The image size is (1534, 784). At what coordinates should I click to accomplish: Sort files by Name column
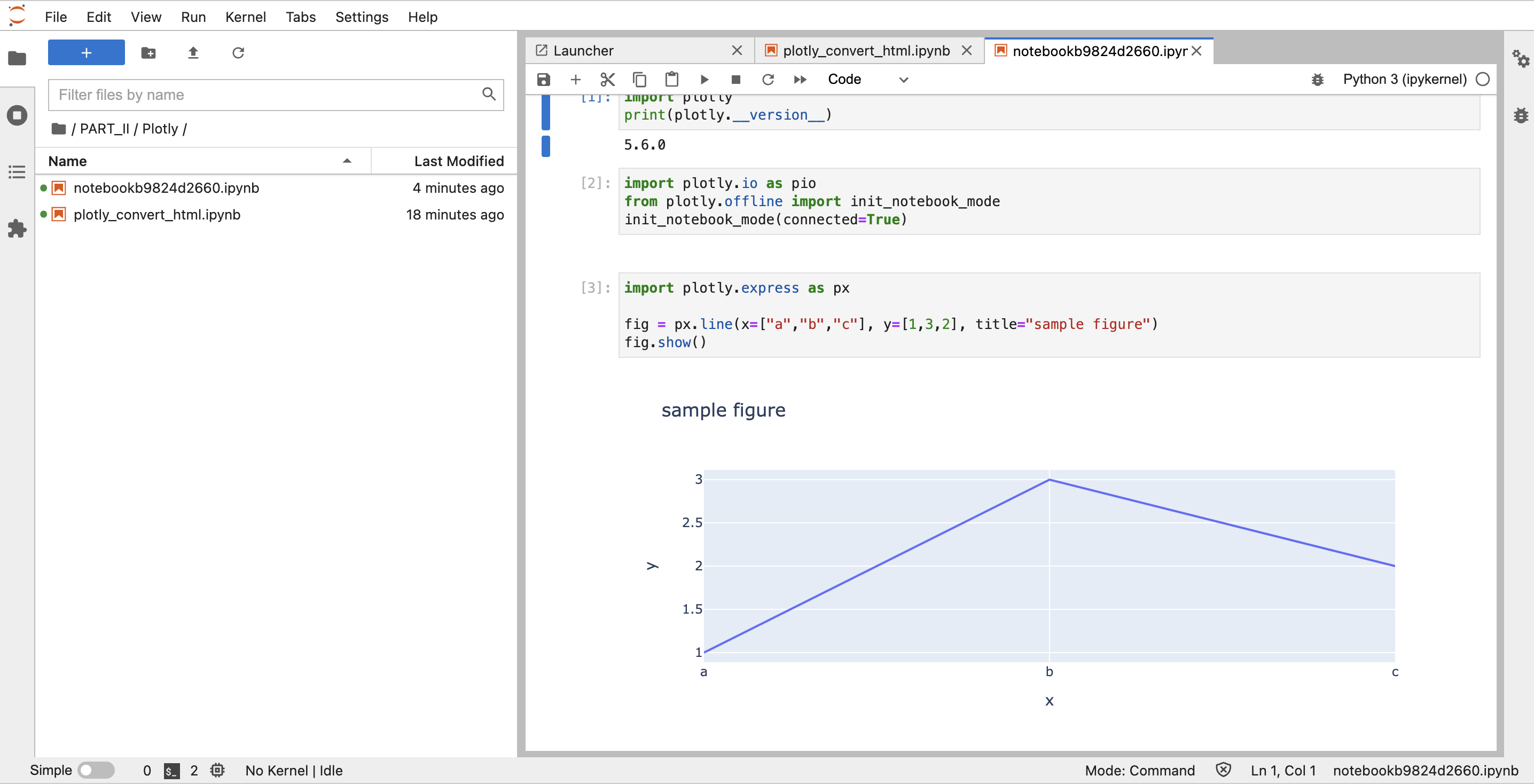[202, 161]
